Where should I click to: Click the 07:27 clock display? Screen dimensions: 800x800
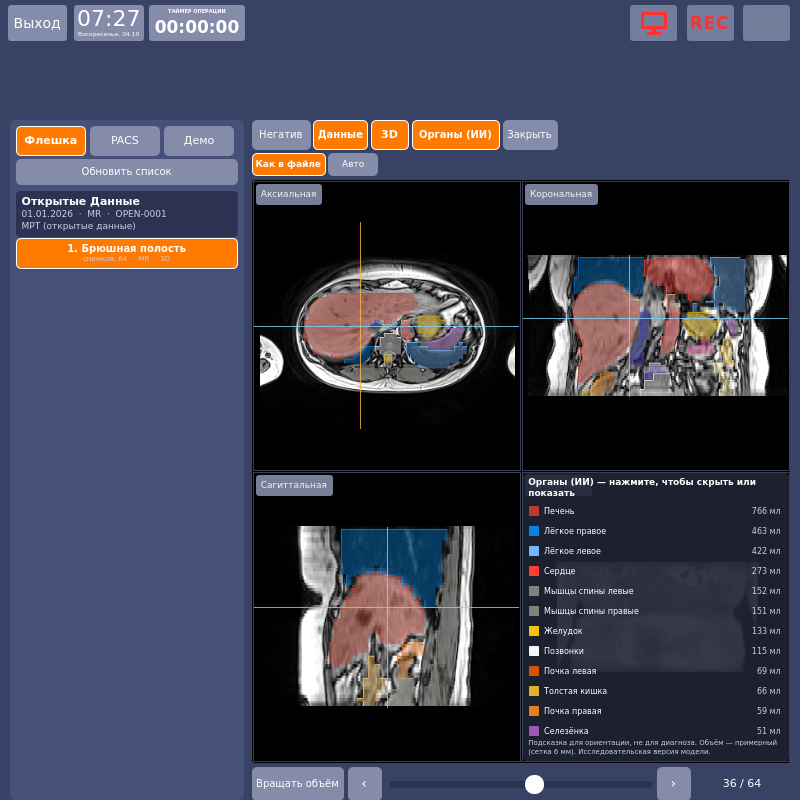[109, 23]
